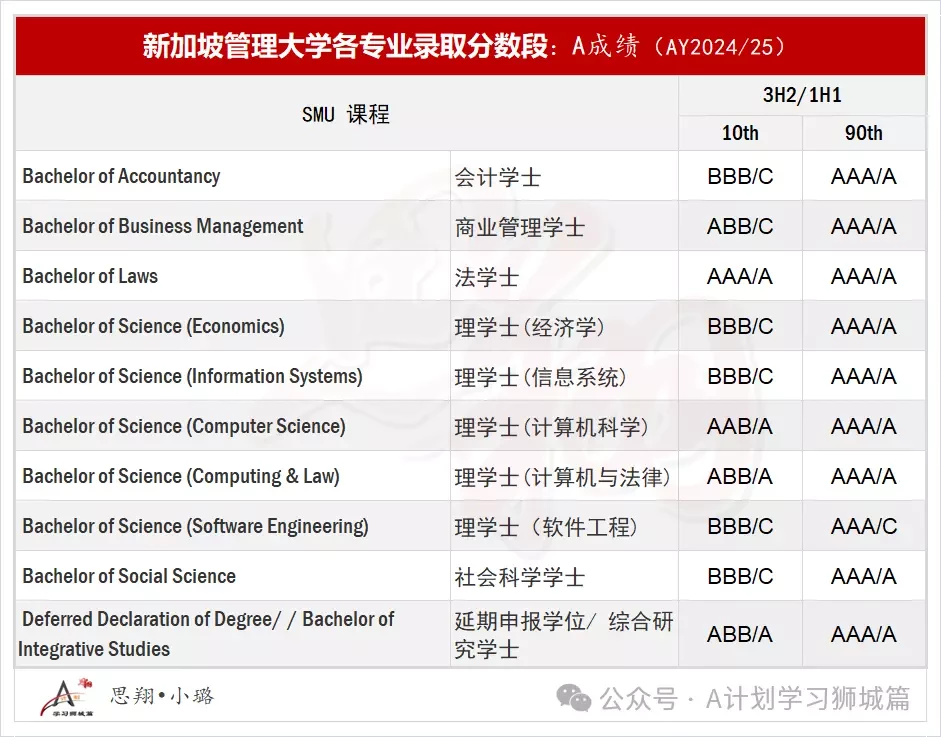Select Economics 90th percentile grade AAA/A

point(864,326)
